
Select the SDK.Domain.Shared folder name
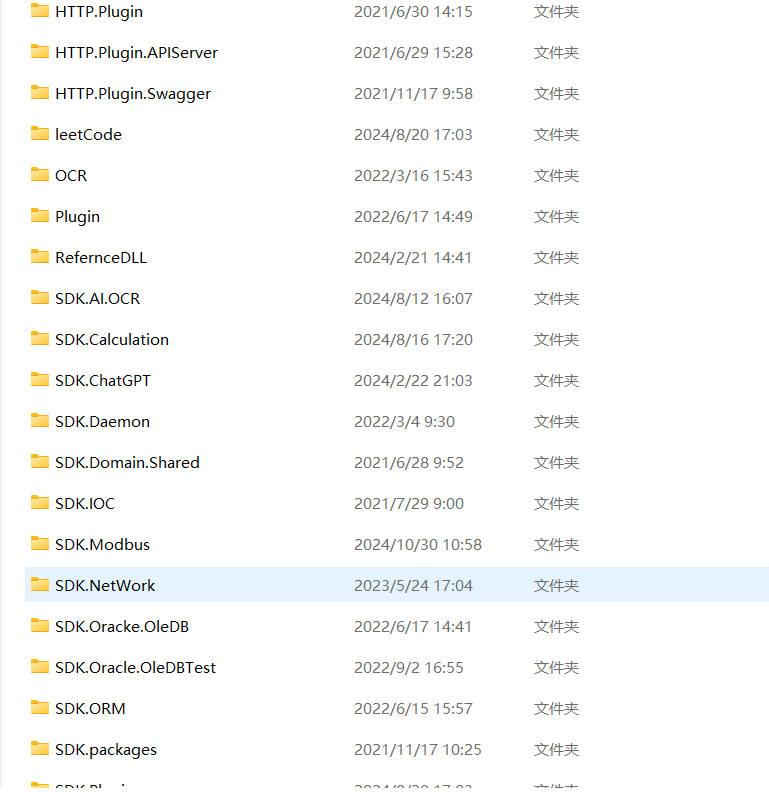(128, 463)
